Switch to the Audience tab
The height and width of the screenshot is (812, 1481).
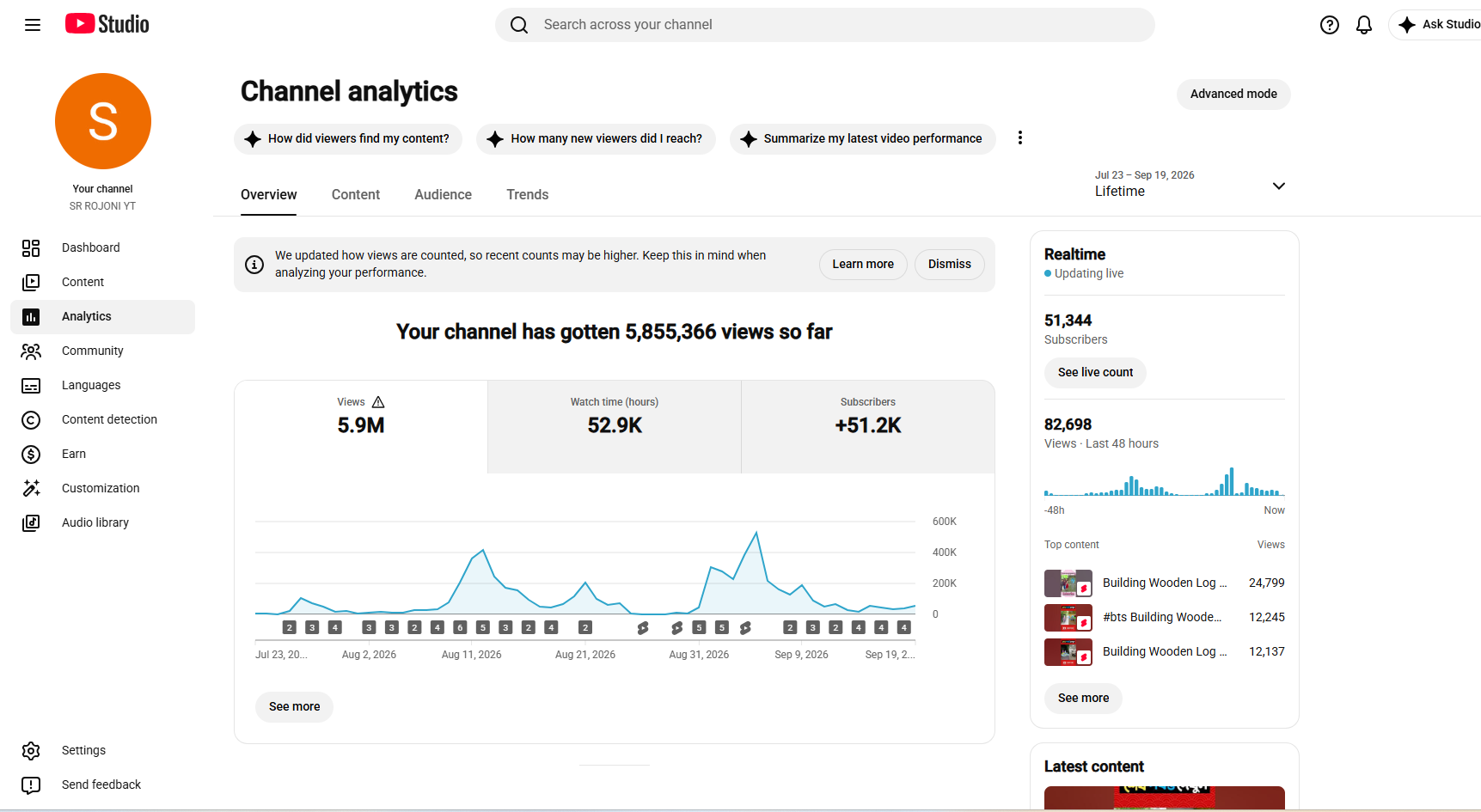tap(443, 195)
